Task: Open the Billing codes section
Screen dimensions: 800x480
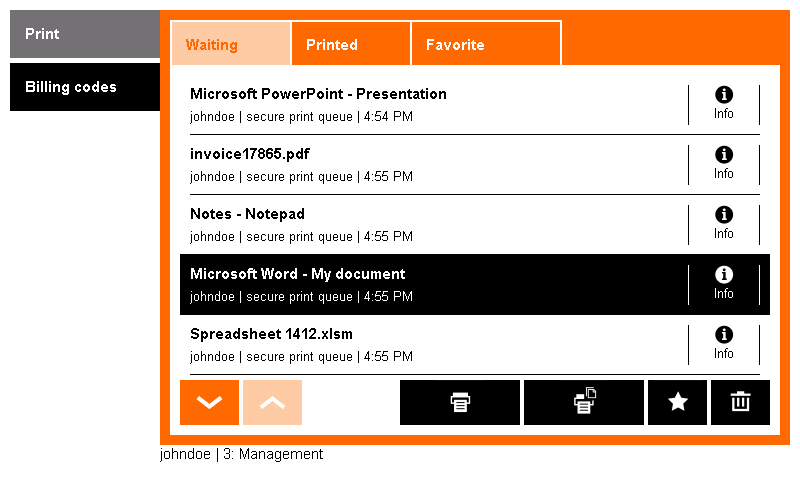Action: [x=85, y=87]
